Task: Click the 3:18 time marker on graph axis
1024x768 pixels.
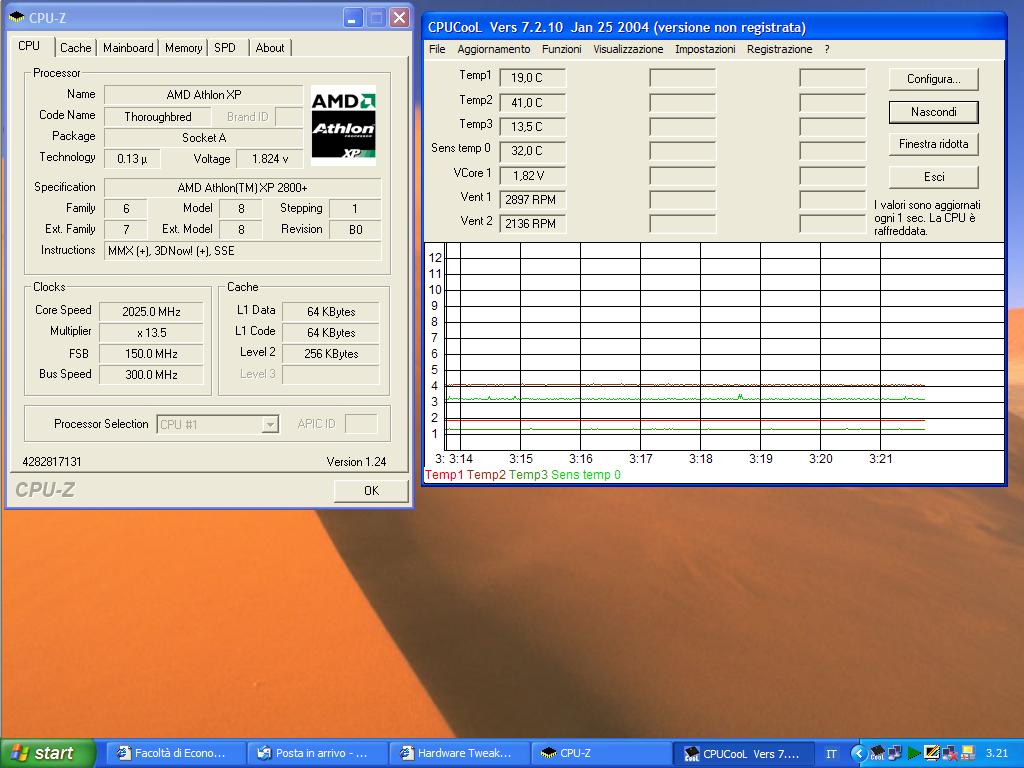Action: click(701, 458)
